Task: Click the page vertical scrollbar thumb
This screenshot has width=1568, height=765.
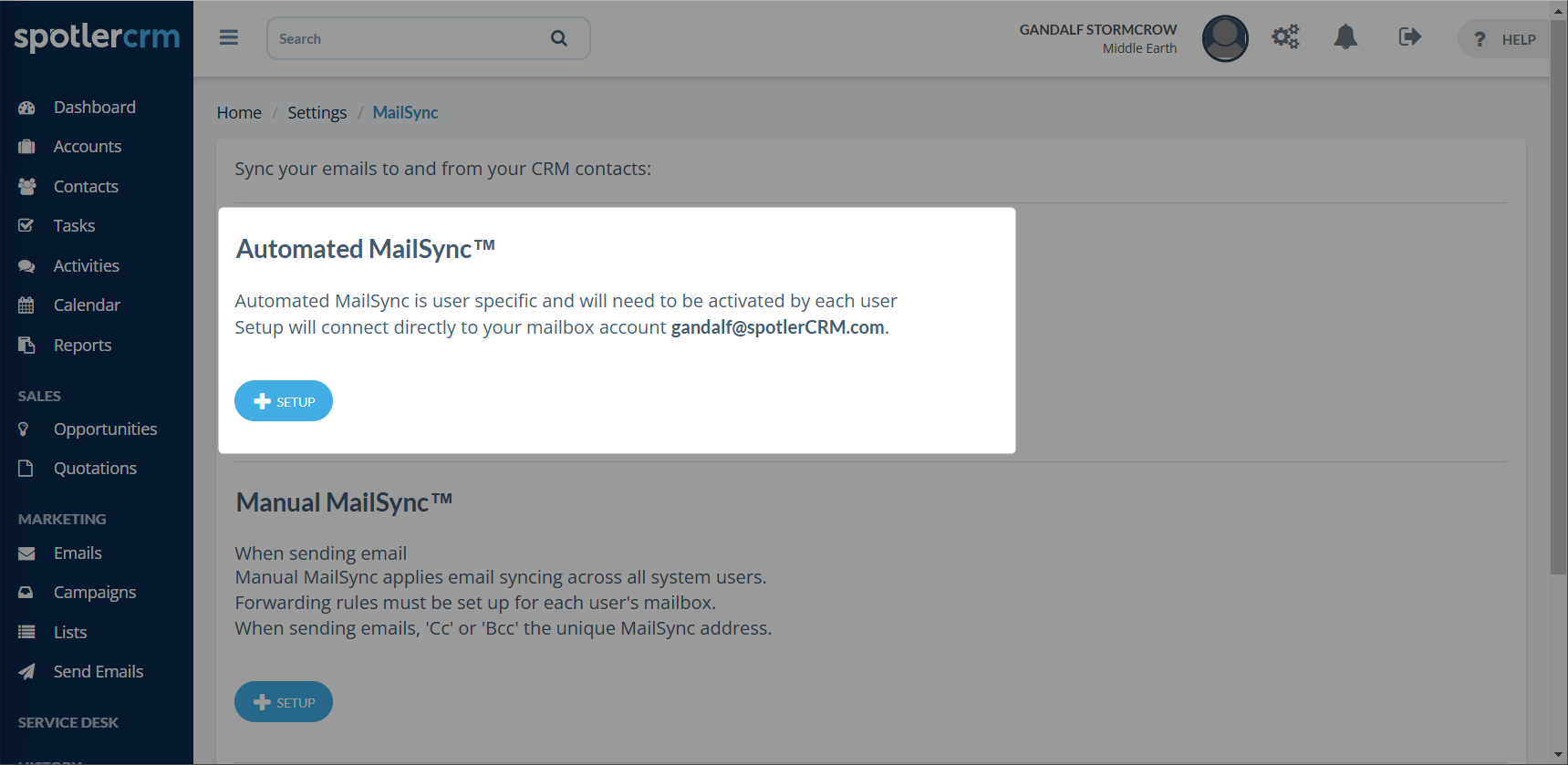Action: 1559,296
